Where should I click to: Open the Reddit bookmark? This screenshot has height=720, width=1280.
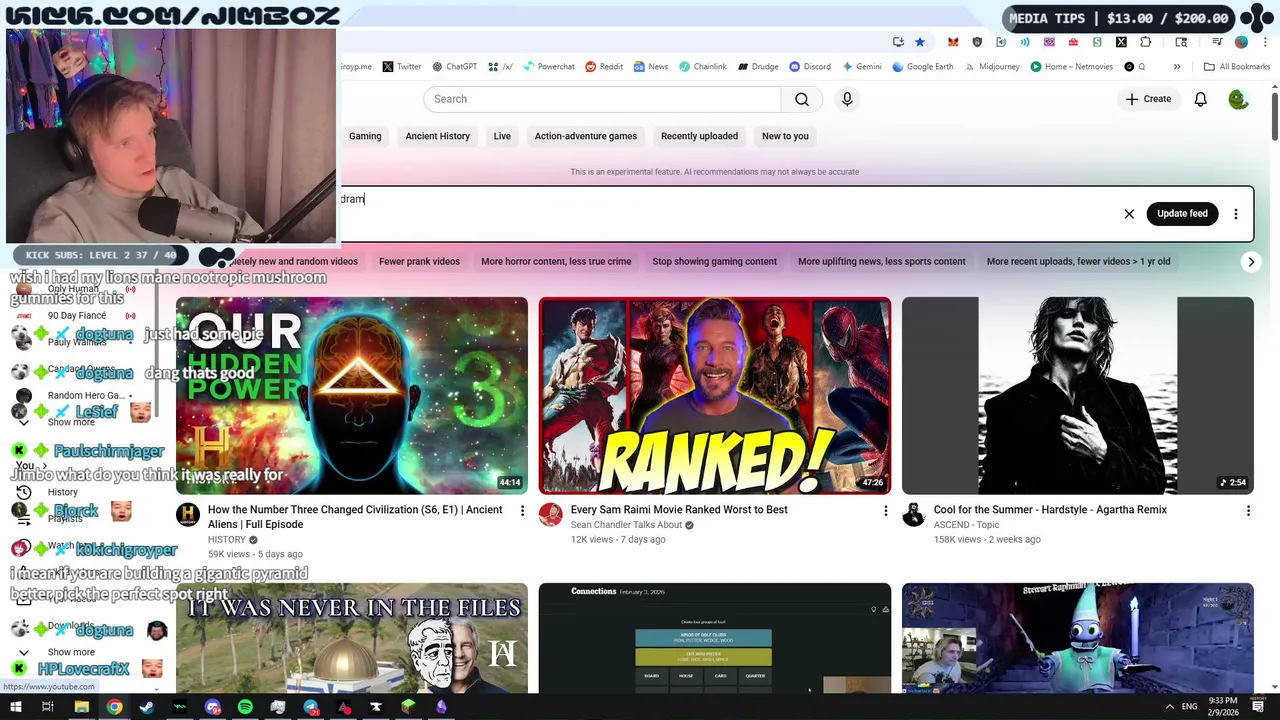click(x=604, y=67)
